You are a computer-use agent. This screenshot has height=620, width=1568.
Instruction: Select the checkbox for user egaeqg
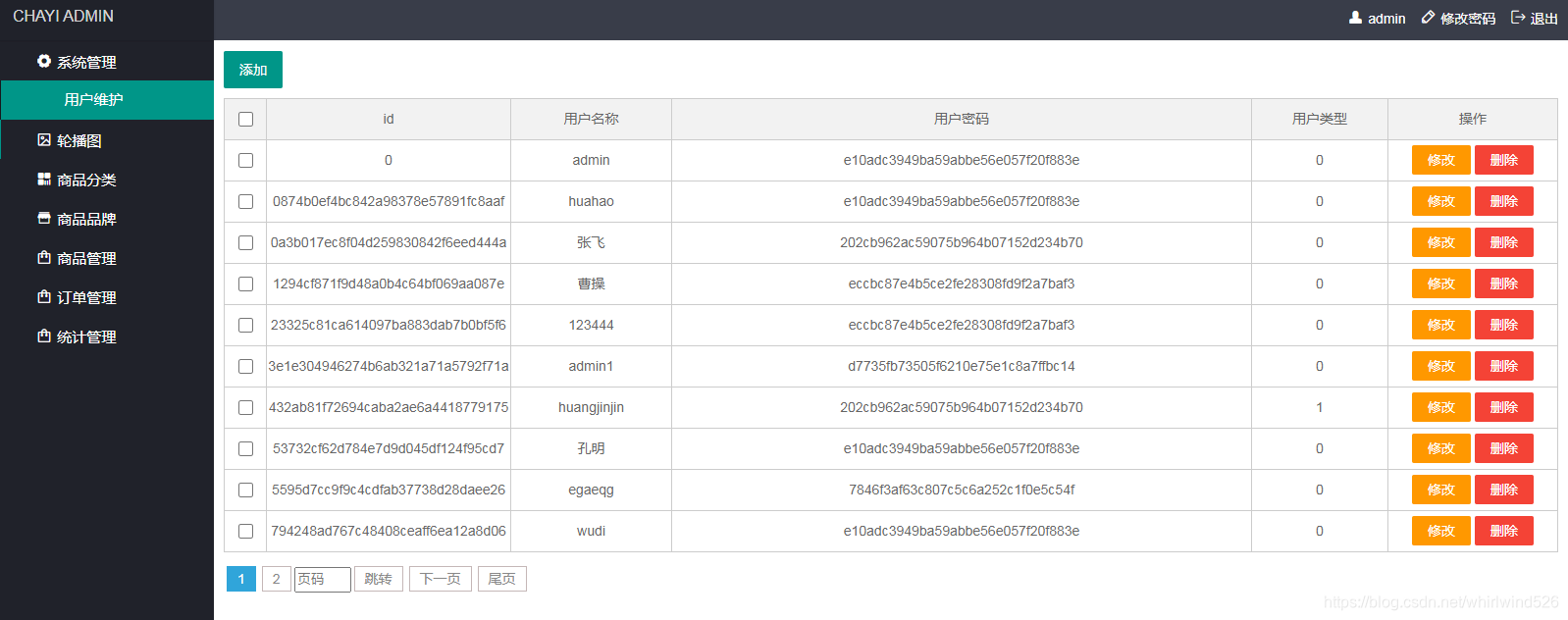245,490
